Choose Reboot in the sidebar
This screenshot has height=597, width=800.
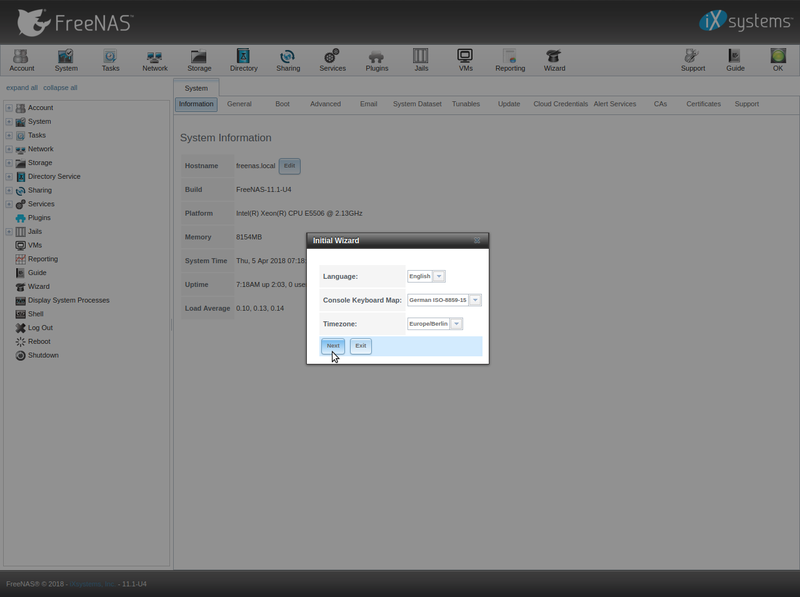tap(33, 342)
